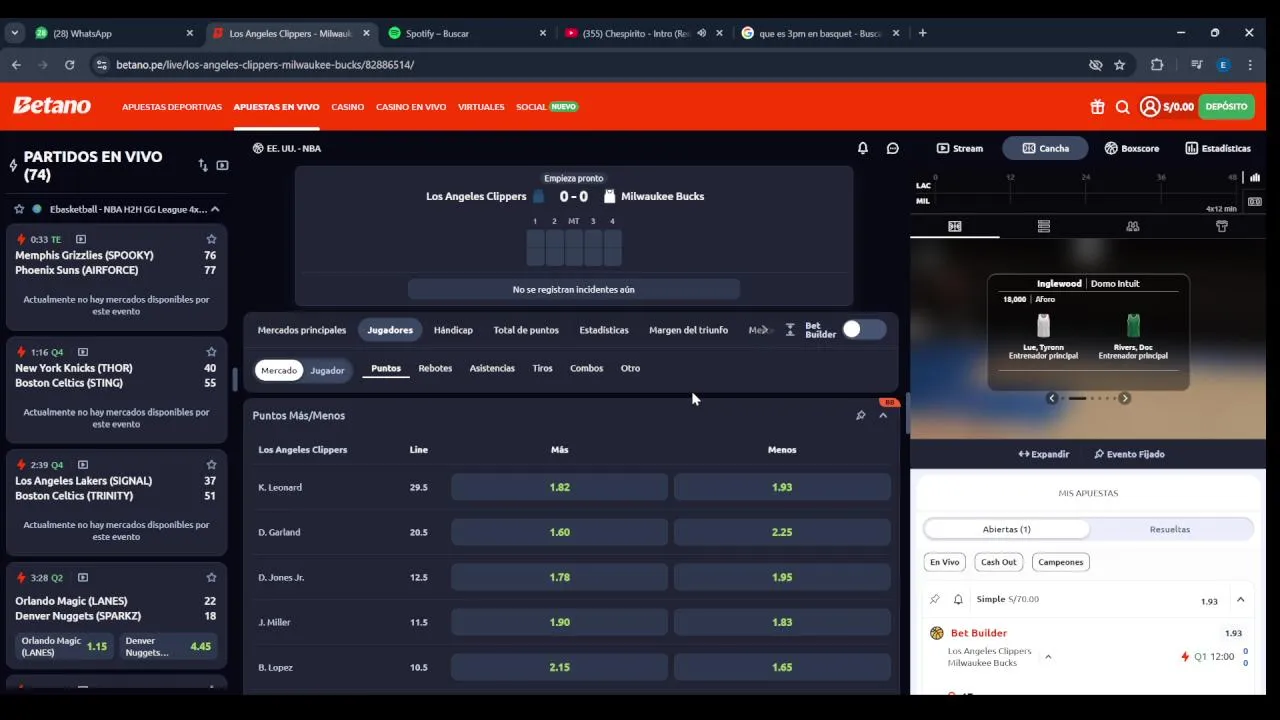This screenshot has height=720, width=1280.
Task: Select the Mercado view option
Action: pyautogui.click(x=279, y=370)
